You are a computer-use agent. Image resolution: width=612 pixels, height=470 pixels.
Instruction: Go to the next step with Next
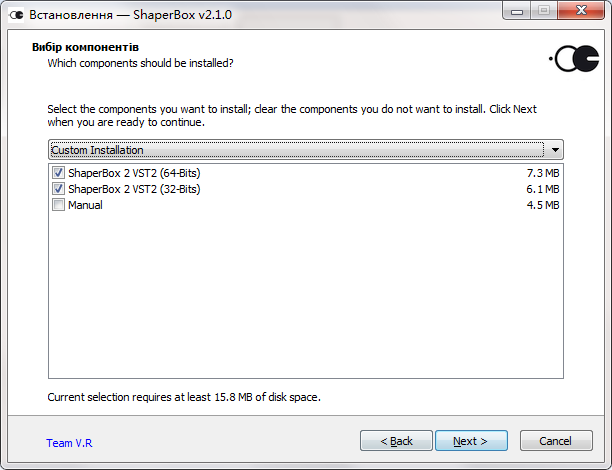coord(471,441)
